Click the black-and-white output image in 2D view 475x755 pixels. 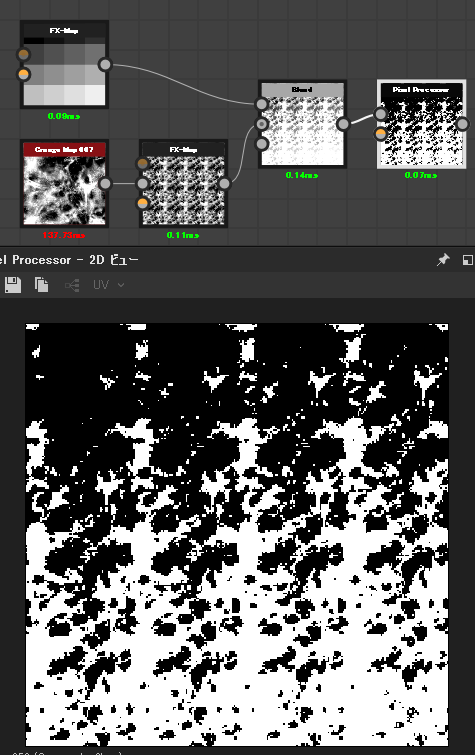pos(237,534)
